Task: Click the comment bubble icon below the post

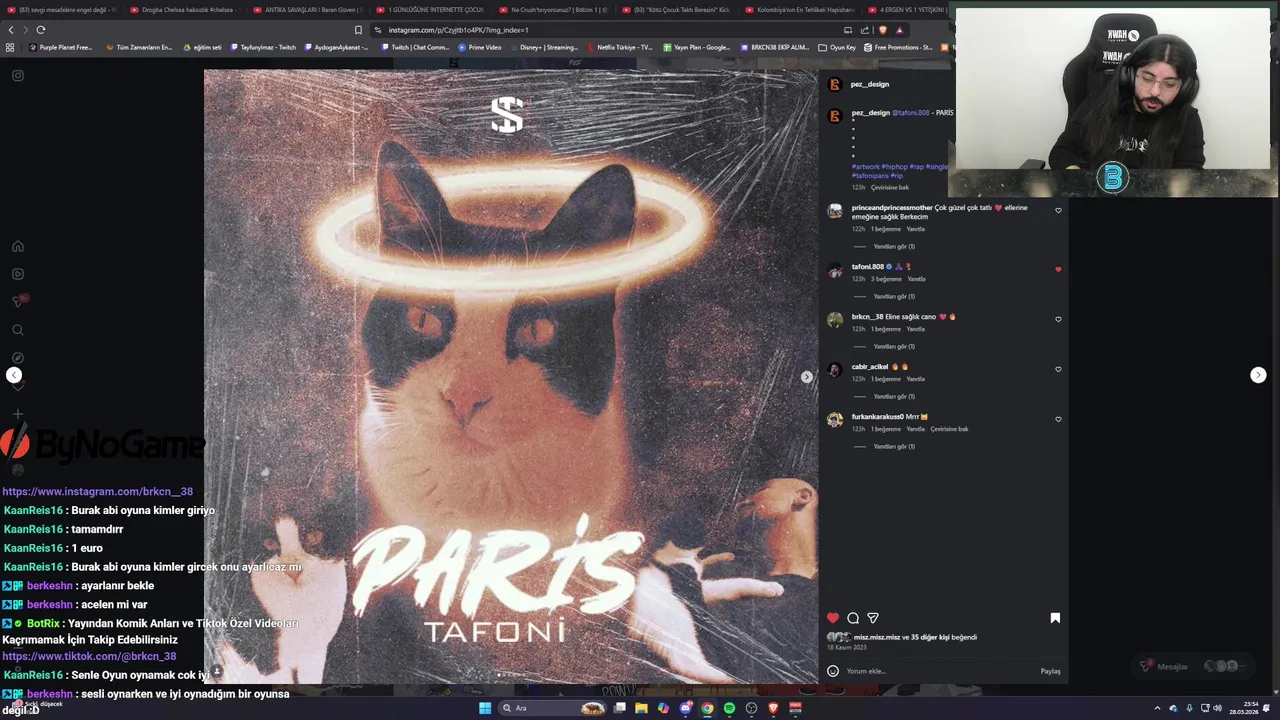Action: pyautogui.click(x=853, y=618)
